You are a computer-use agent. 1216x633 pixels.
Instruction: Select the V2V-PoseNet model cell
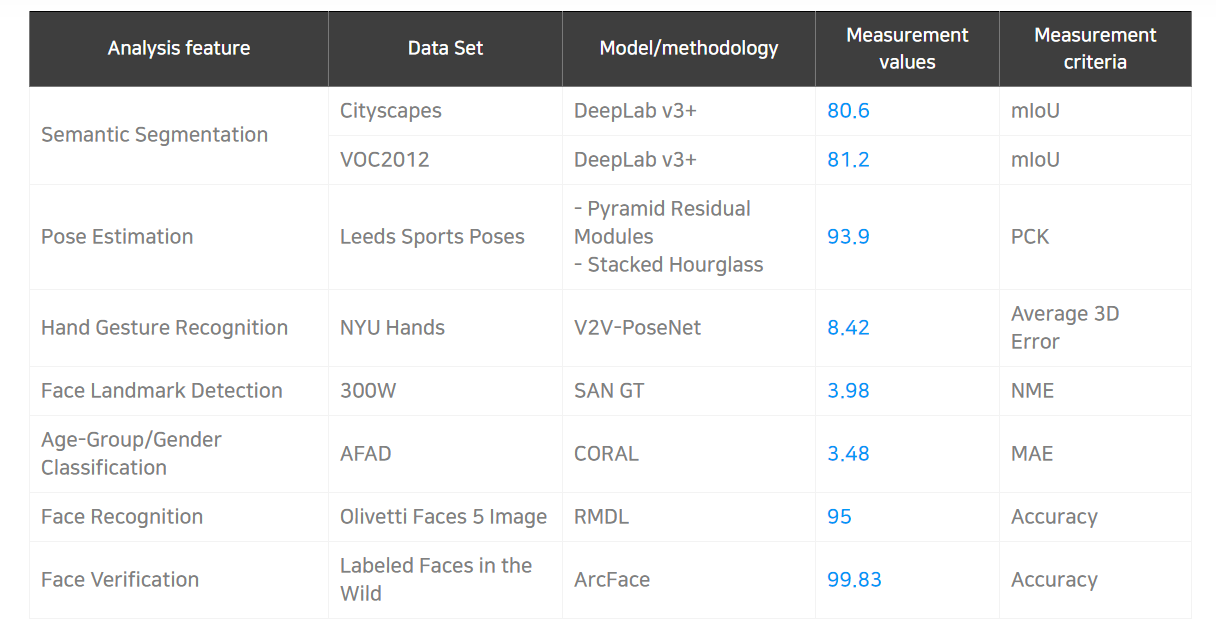[x=637, y=328]
